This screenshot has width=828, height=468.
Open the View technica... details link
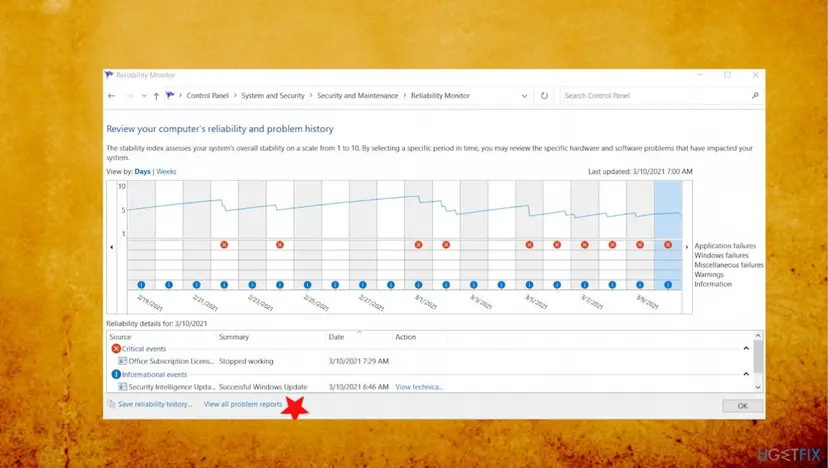click(x=419, y=387)
